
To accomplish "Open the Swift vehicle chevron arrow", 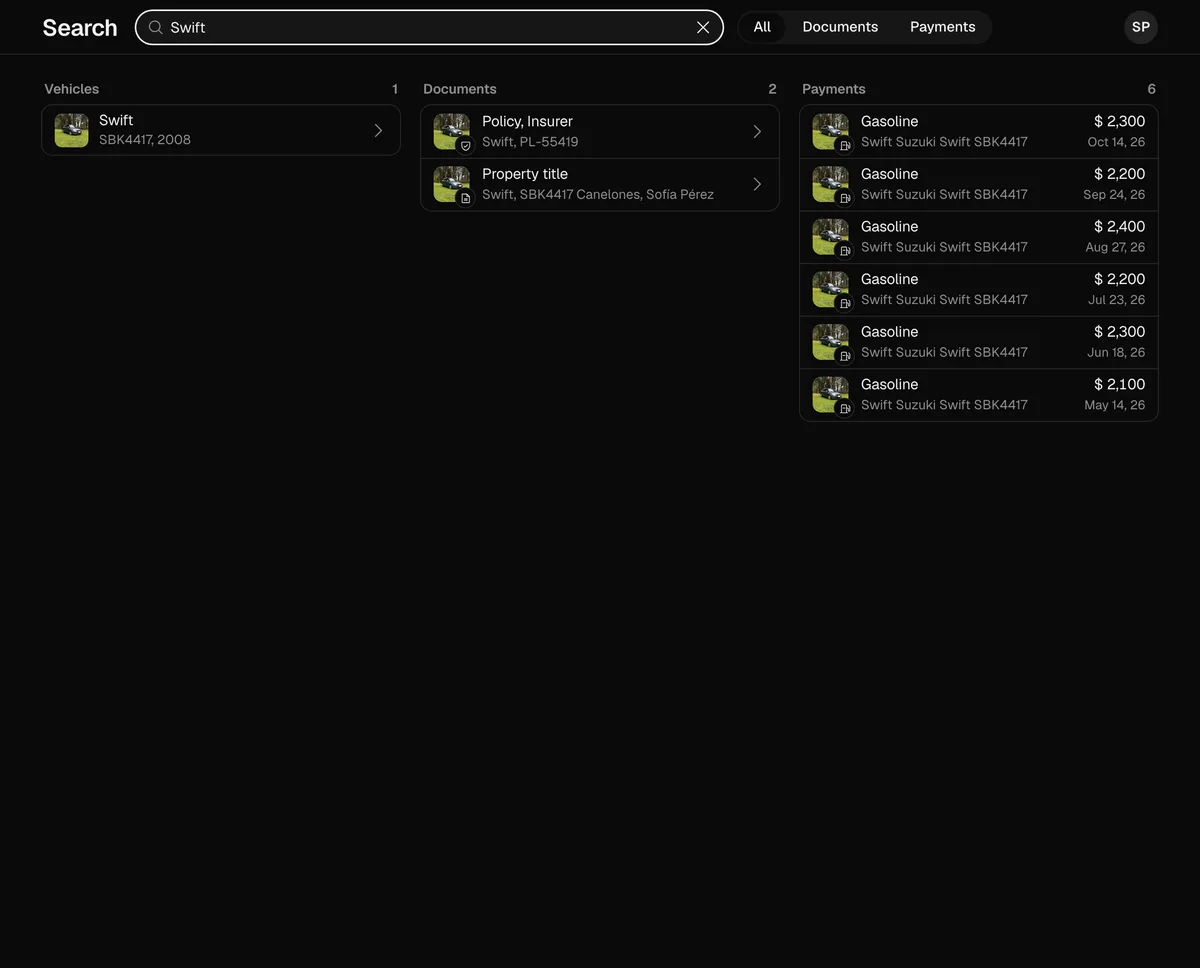I will point(378,130).
